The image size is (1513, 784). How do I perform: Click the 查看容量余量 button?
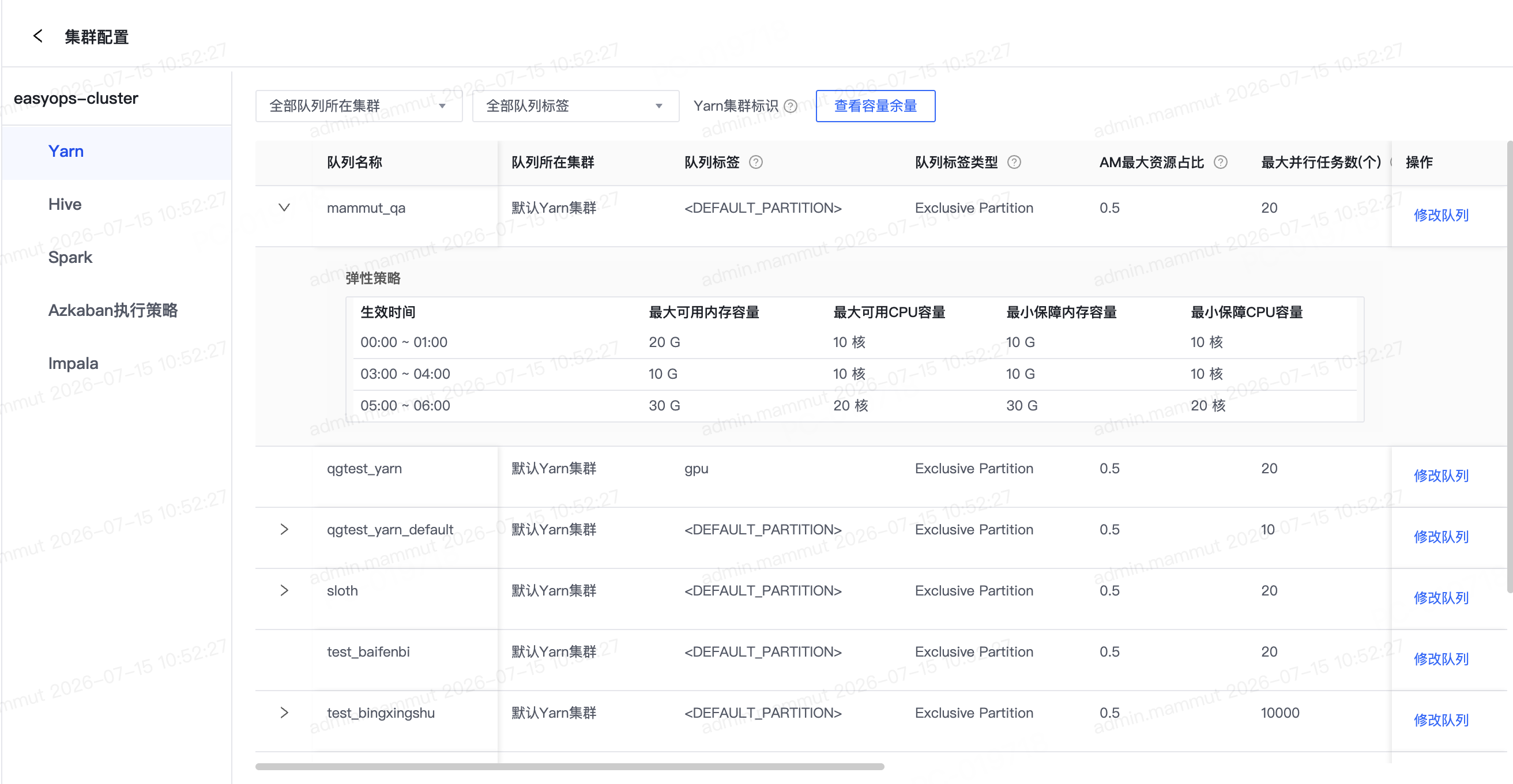pos(875,106)
